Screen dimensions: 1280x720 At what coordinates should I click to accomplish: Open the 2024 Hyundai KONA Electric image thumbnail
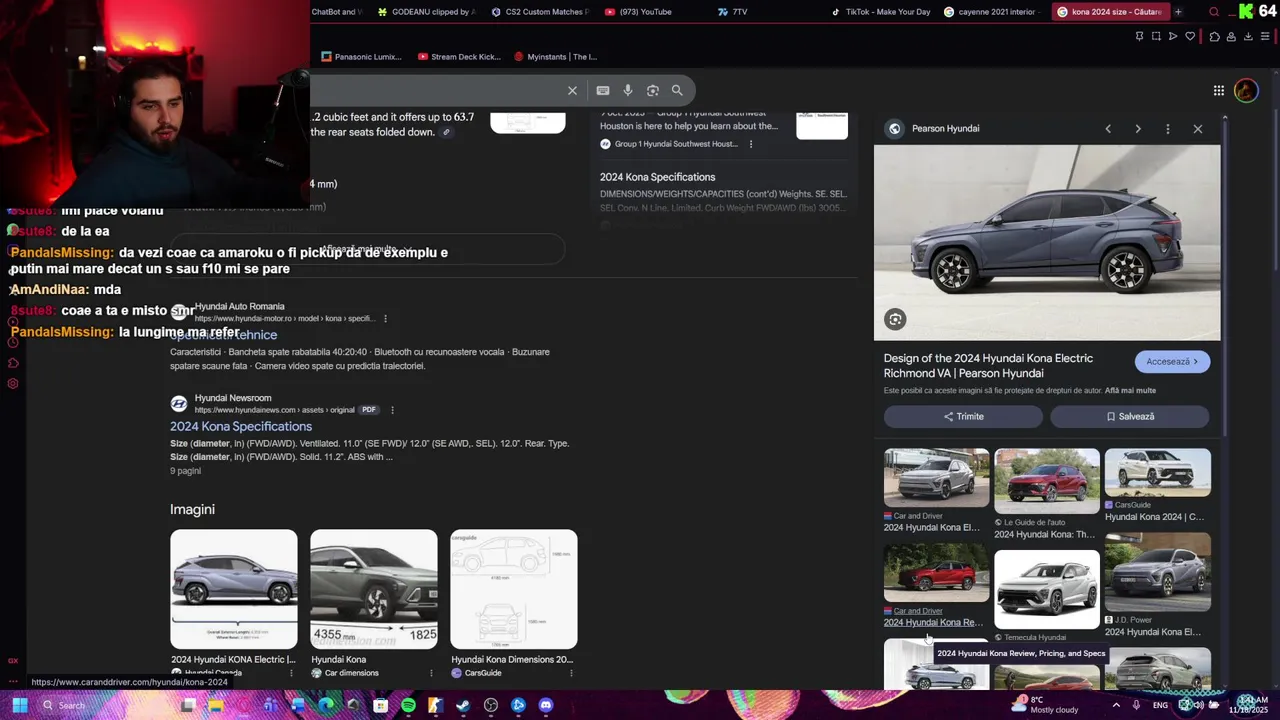(234, 589)
